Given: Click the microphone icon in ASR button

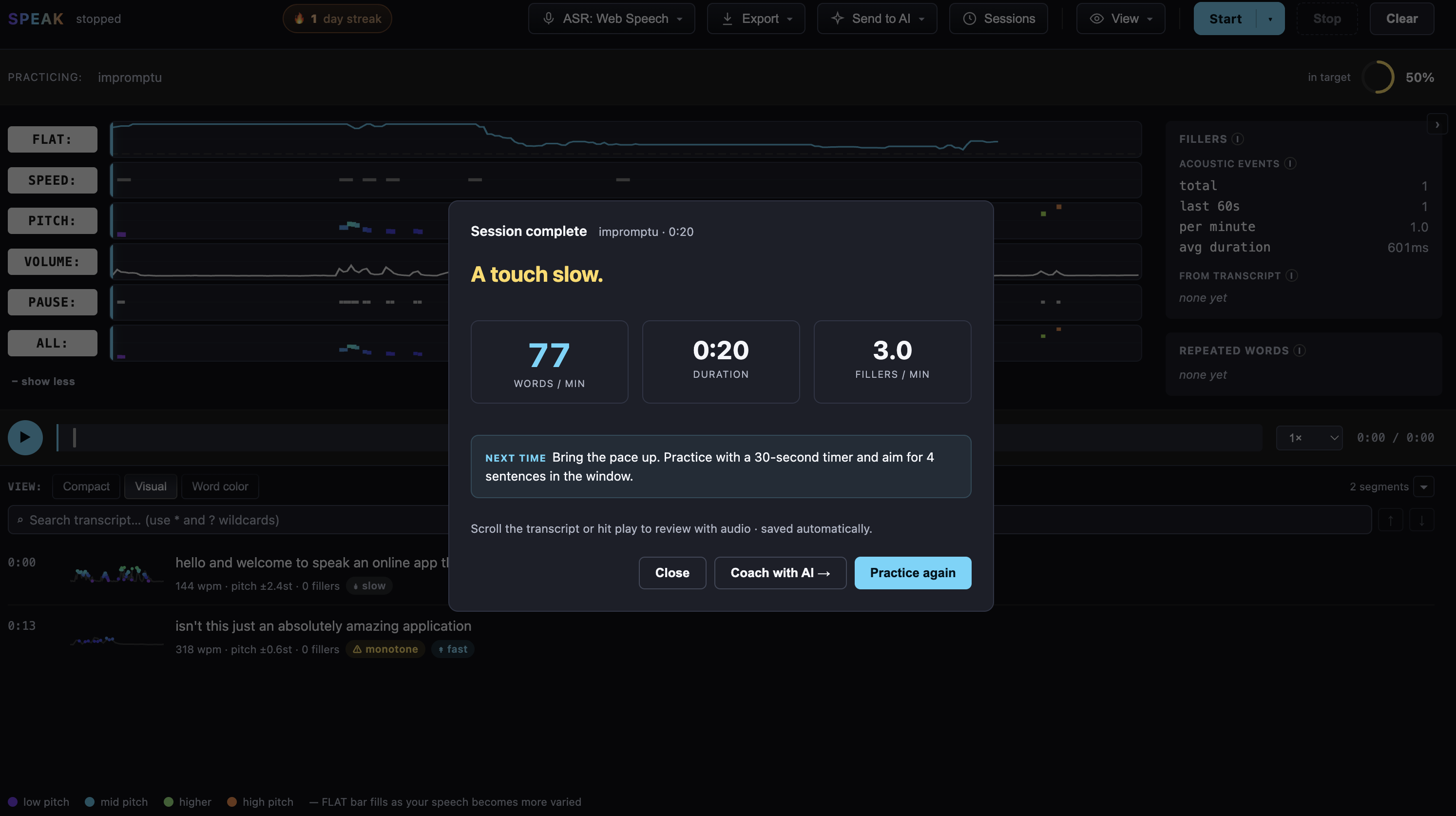Looking at the screenshot, I should [x=548, y=19].
